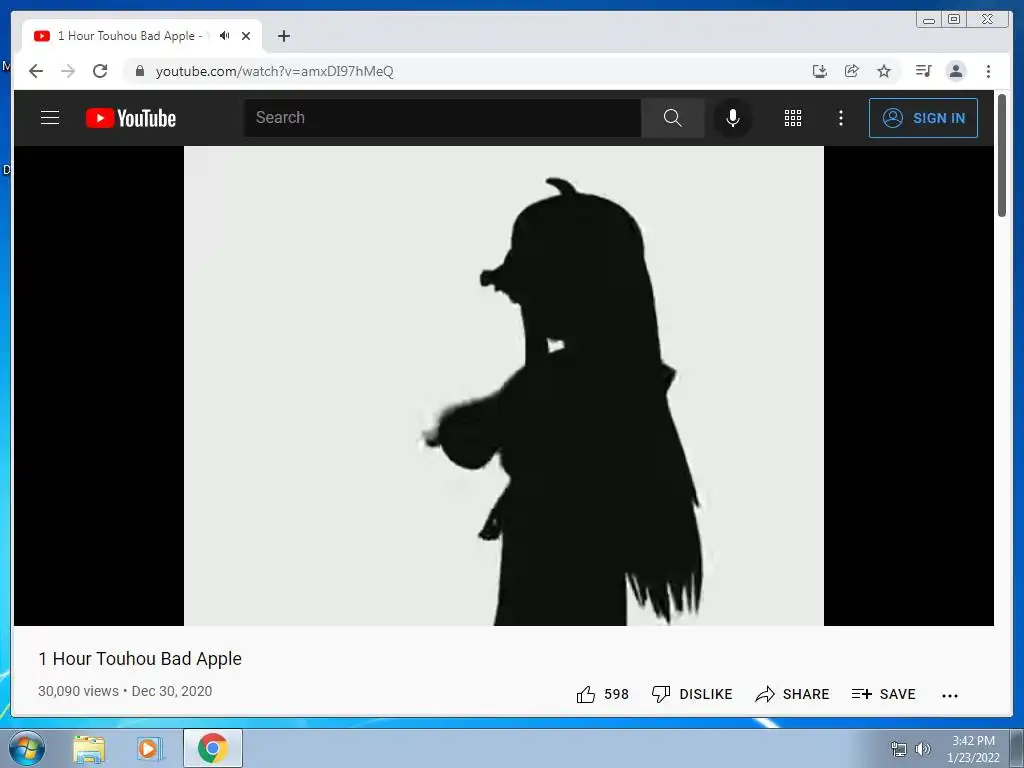
Task: Go to the YouTube home logo
Action: click(x=131, y=118)
